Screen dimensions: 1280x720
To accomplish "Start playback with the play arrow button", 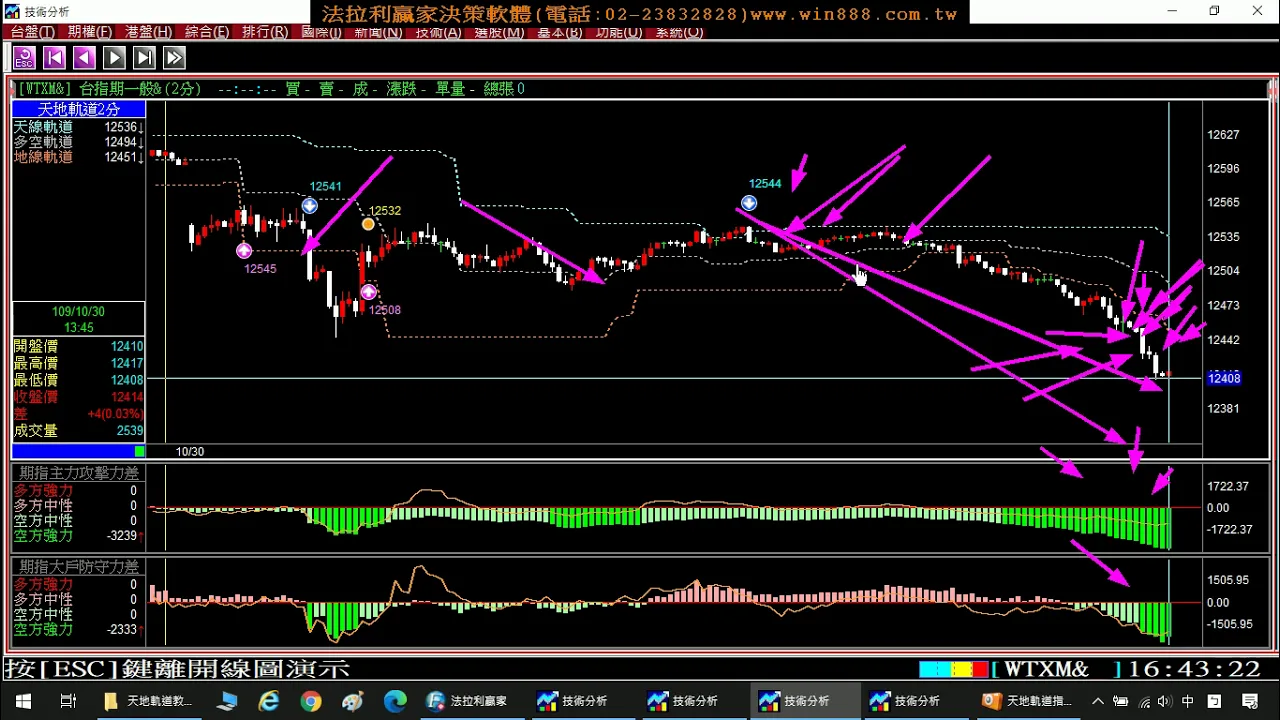I will [114, 58].
